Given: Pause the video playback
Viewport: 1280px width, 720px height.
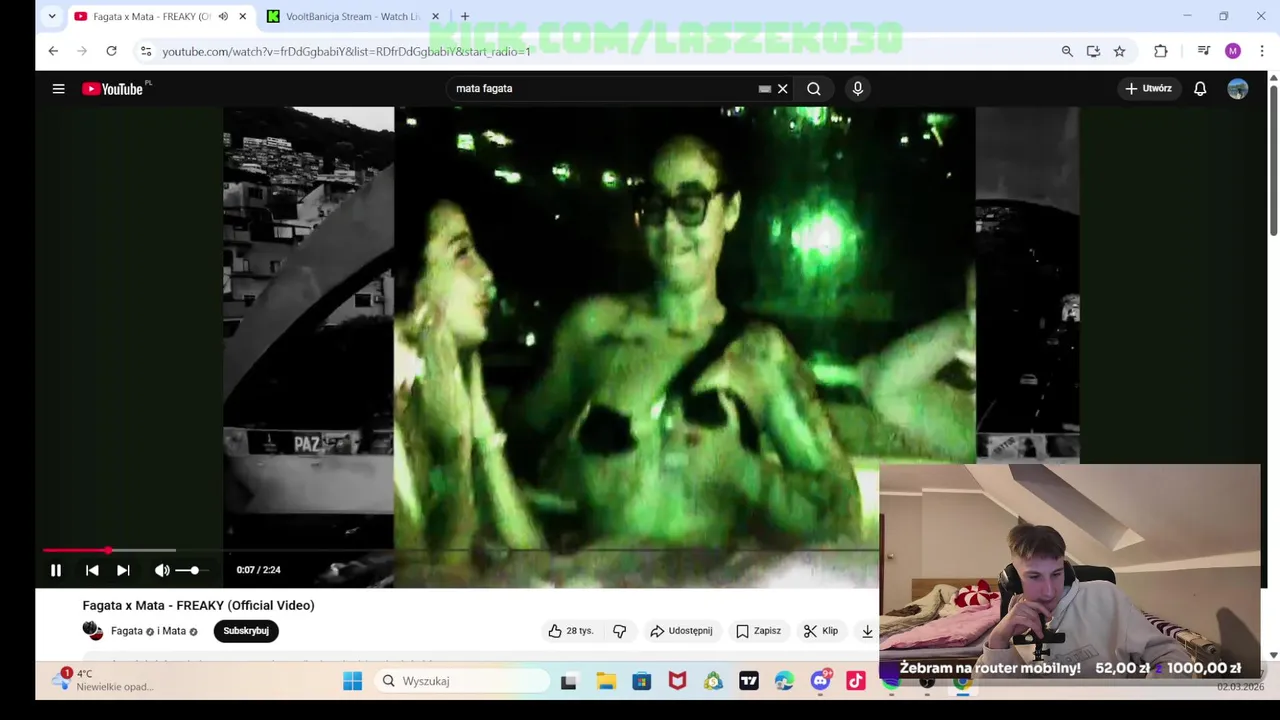Looking at the screenshot, I should point(56,570).
